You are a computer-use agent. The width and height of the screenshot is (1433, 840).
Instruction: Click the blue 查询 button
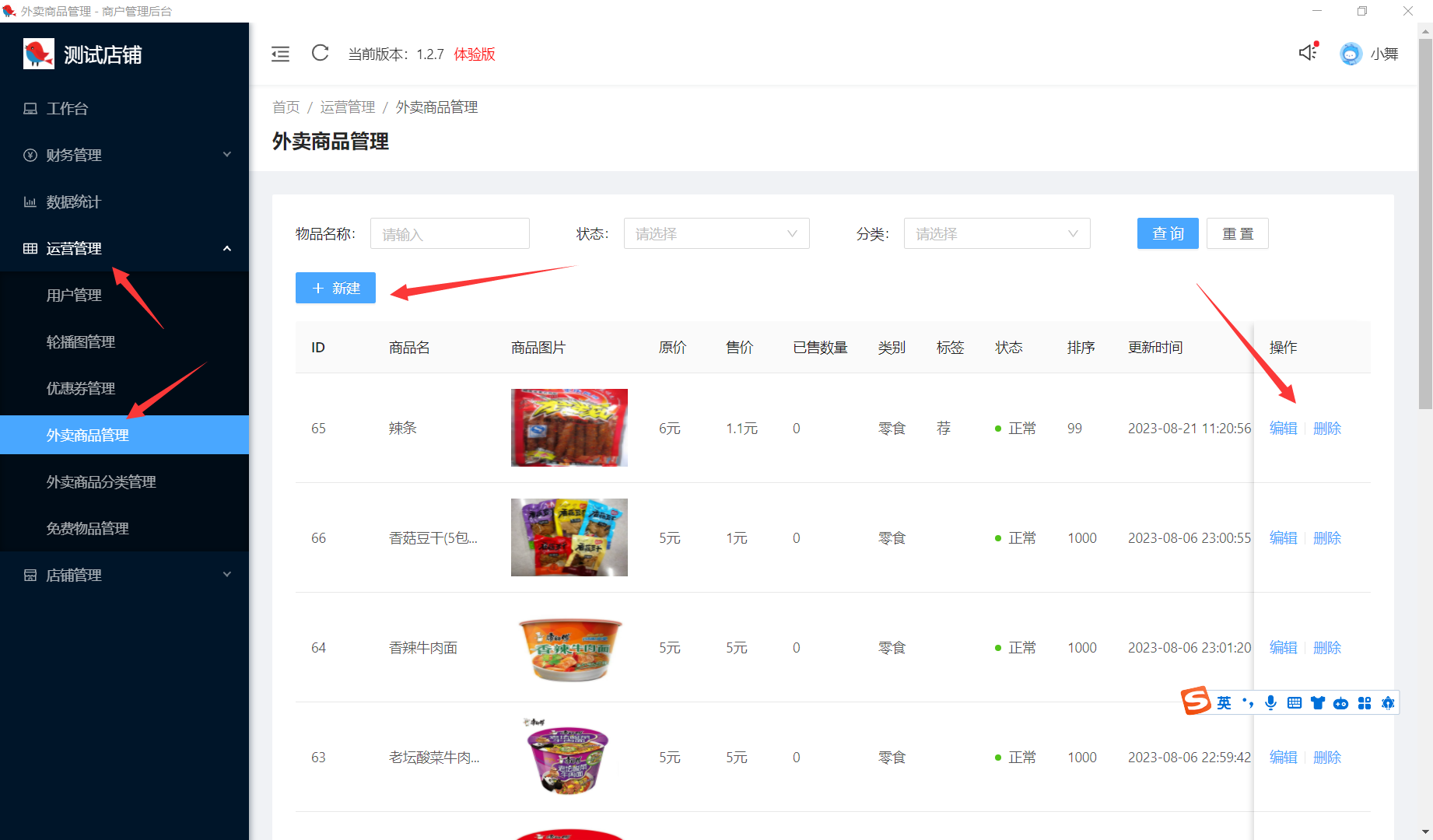click(1167, 233)
